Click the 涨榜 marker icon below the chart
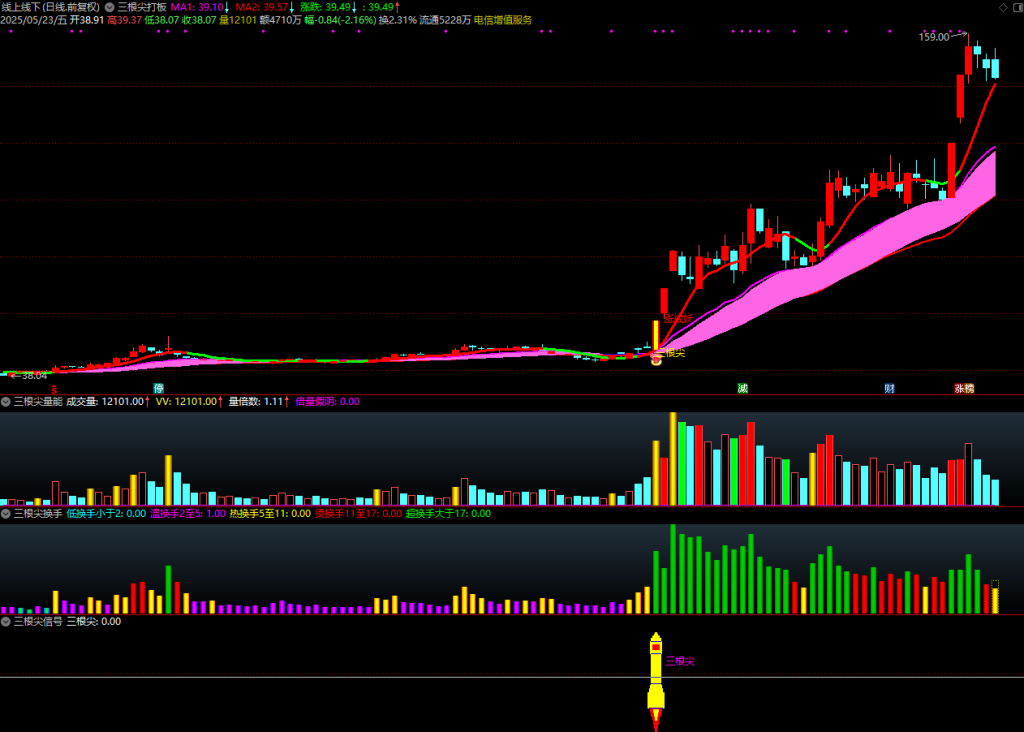1024x732 pixels. (x=963, y=388)
